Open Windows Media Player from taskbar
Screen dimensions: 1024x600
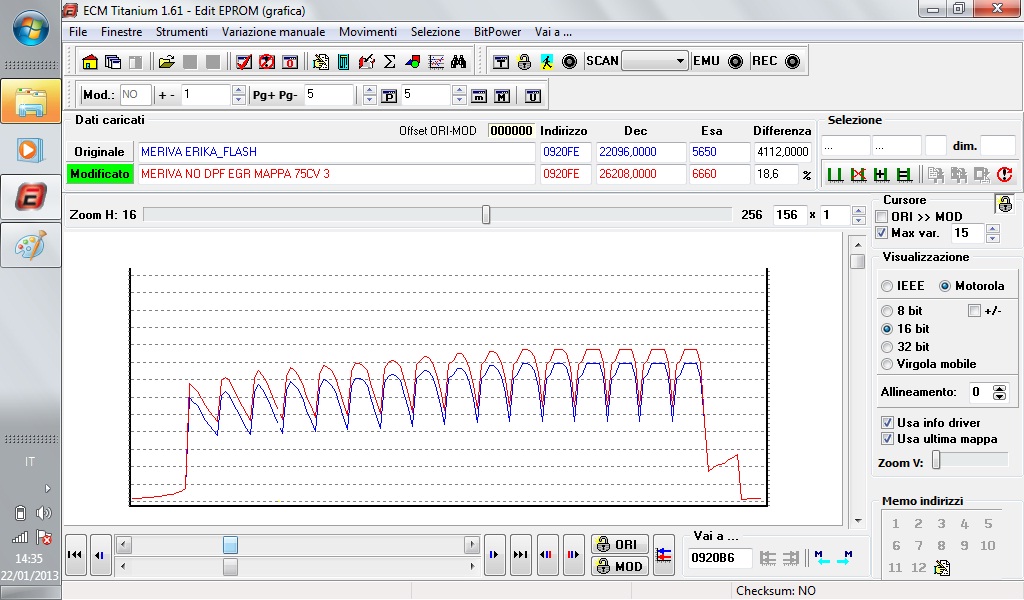point(31,150)
